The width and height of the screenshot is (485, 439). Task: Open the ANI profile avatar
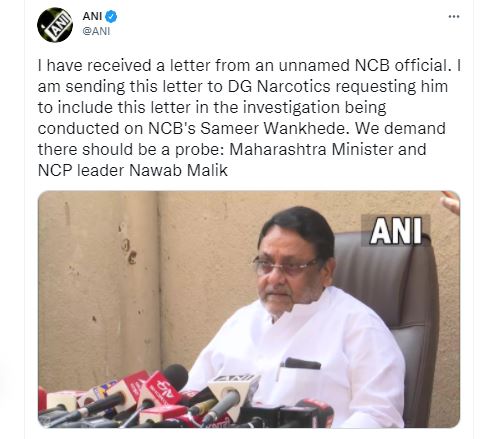55,25
